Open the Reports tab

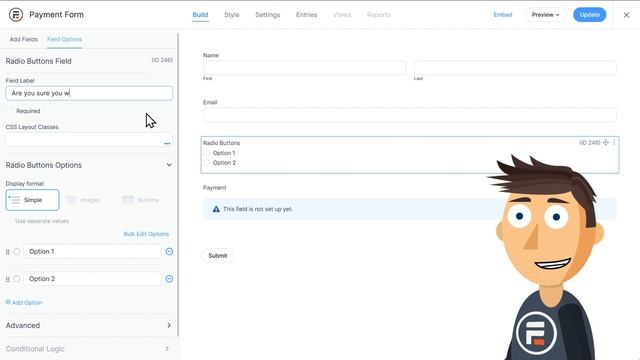[379, 15]
